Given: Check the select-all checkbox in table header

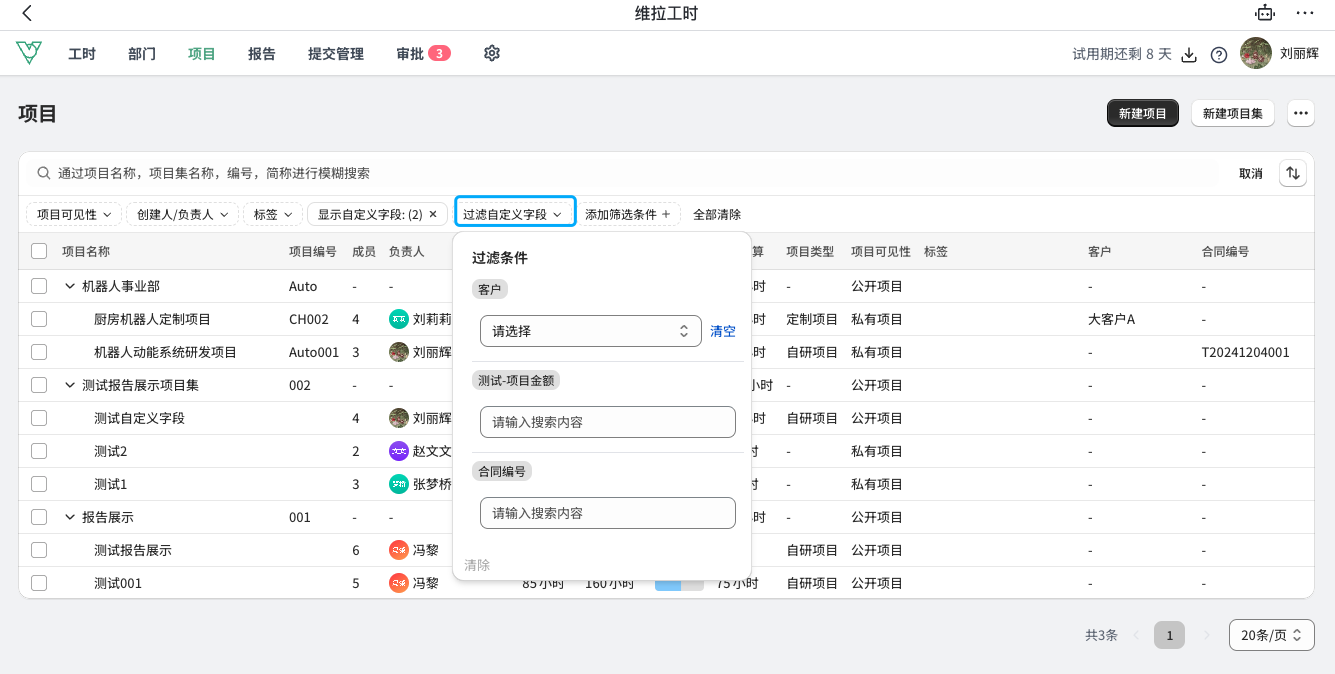Looking at the screenshot, I should click(39, 252).
